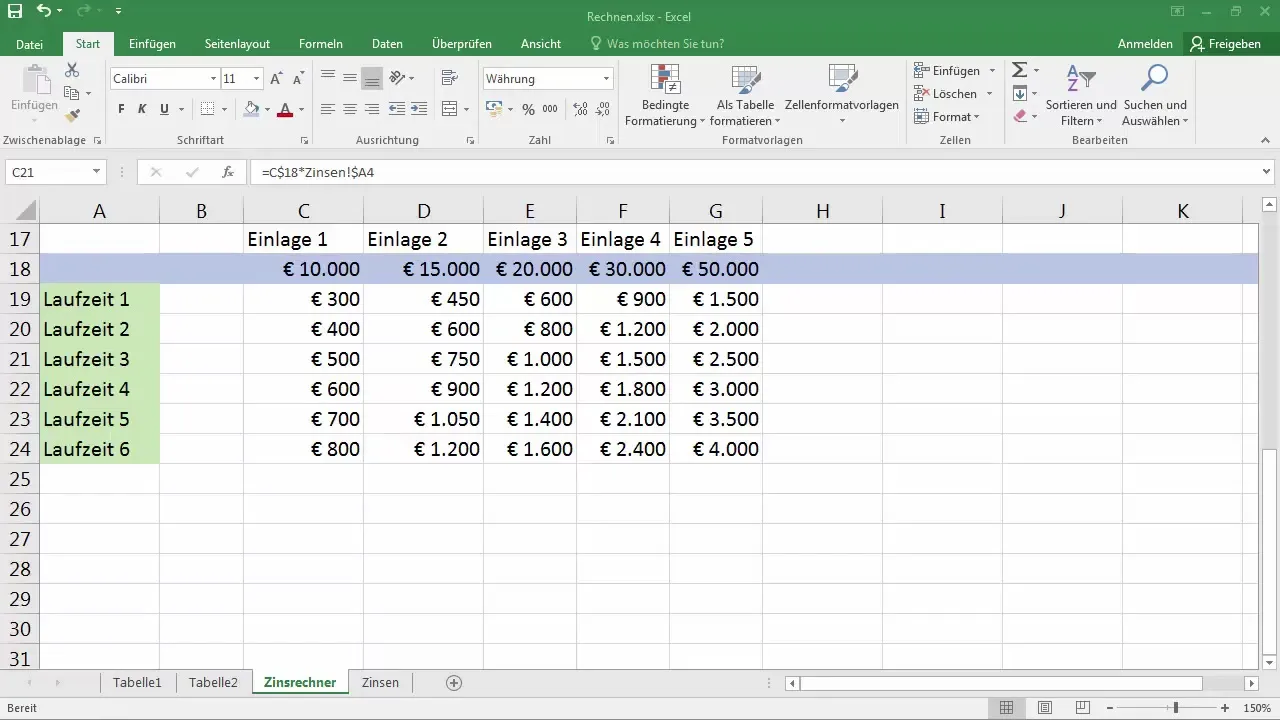Image resolution: width=1280 pixels, height=720 pixels.
Task: Toggle underline U formatting
Action: tap(165, 109)
